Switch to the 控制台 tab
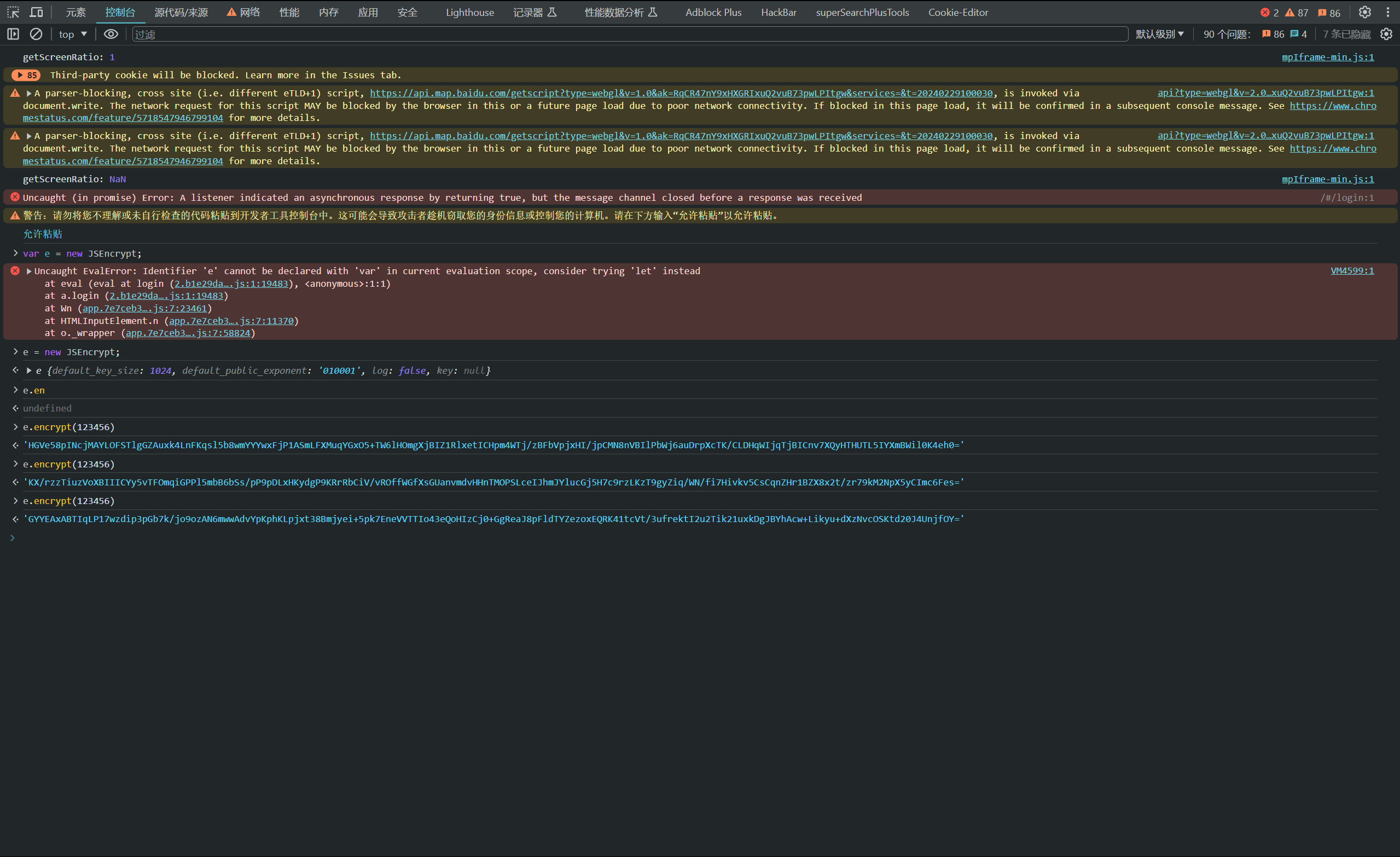This screenshot has height=857, width=1400. [x=120, y=12]
